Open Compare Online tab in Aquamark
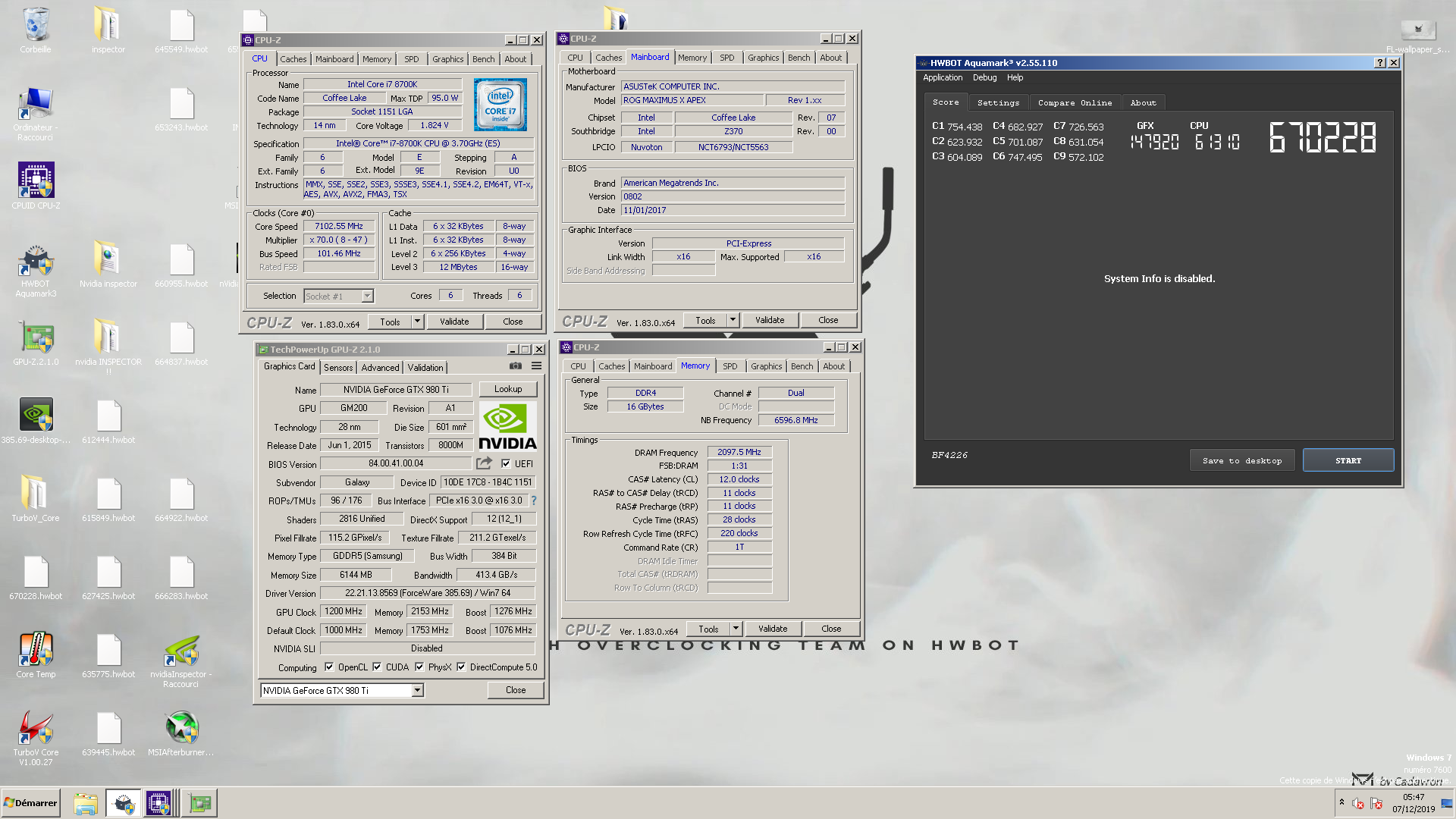 click(x=1075, y=102)
